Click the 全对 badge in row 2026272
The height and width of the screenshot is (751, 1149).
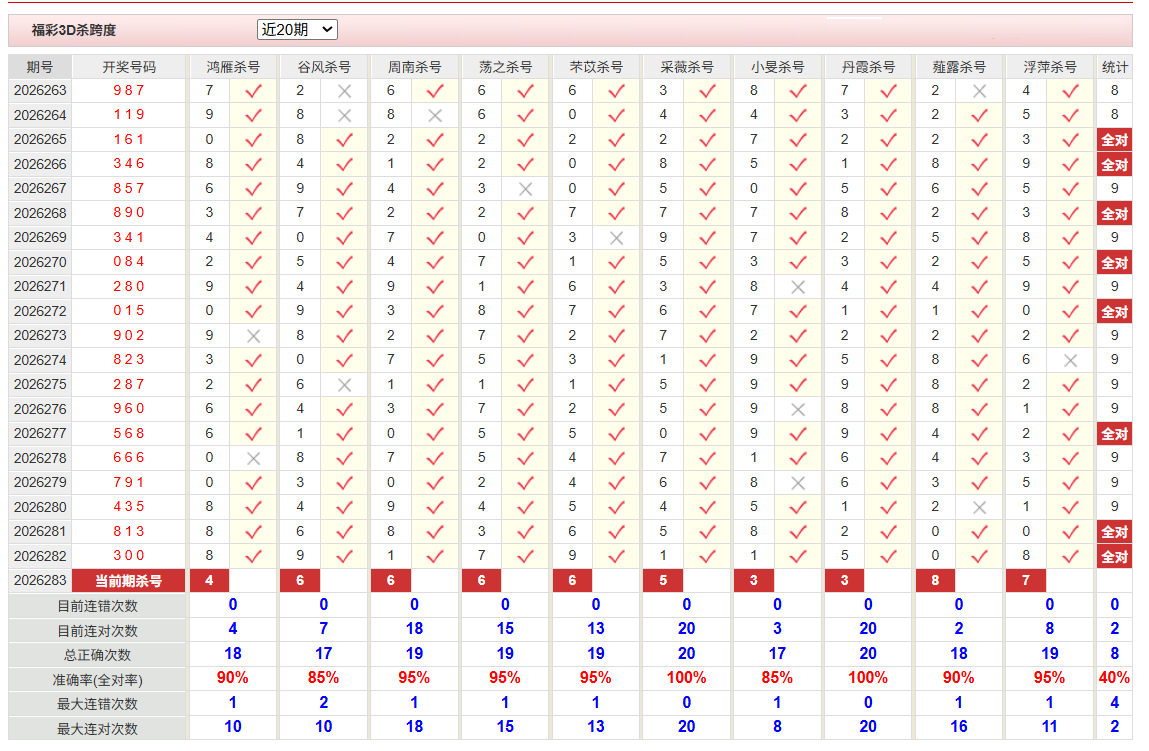point(1115,311)
